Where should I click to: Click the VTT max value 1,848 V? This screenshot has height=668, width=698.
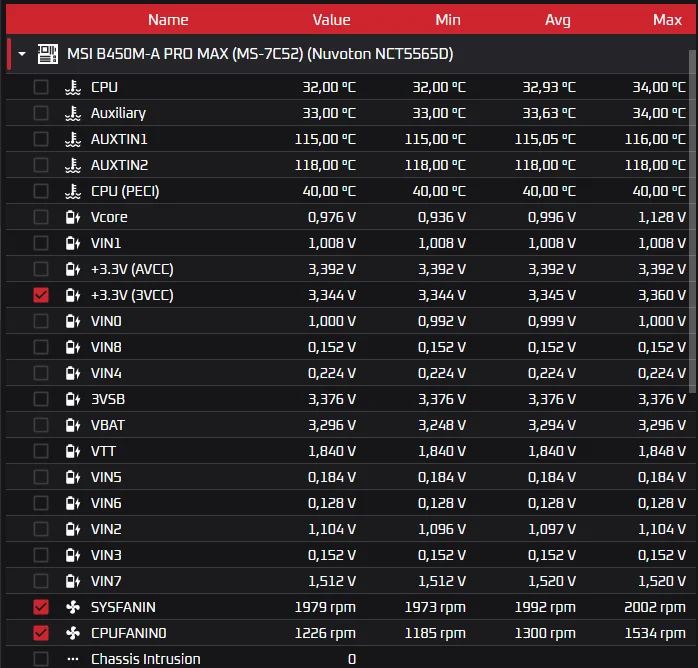(661, 451)
